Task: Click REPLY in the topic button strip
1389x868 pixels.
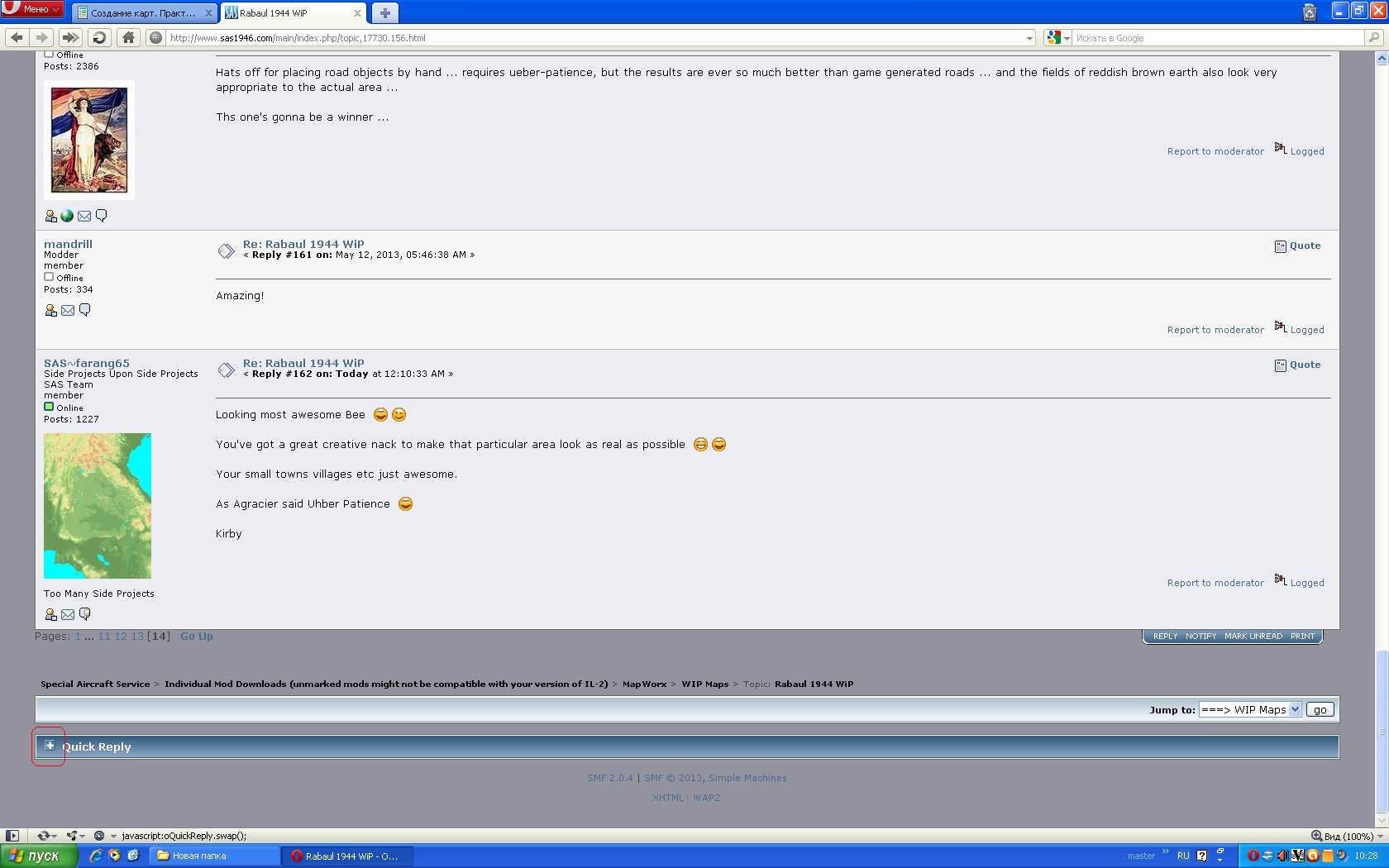Action: click(1165, 637)
